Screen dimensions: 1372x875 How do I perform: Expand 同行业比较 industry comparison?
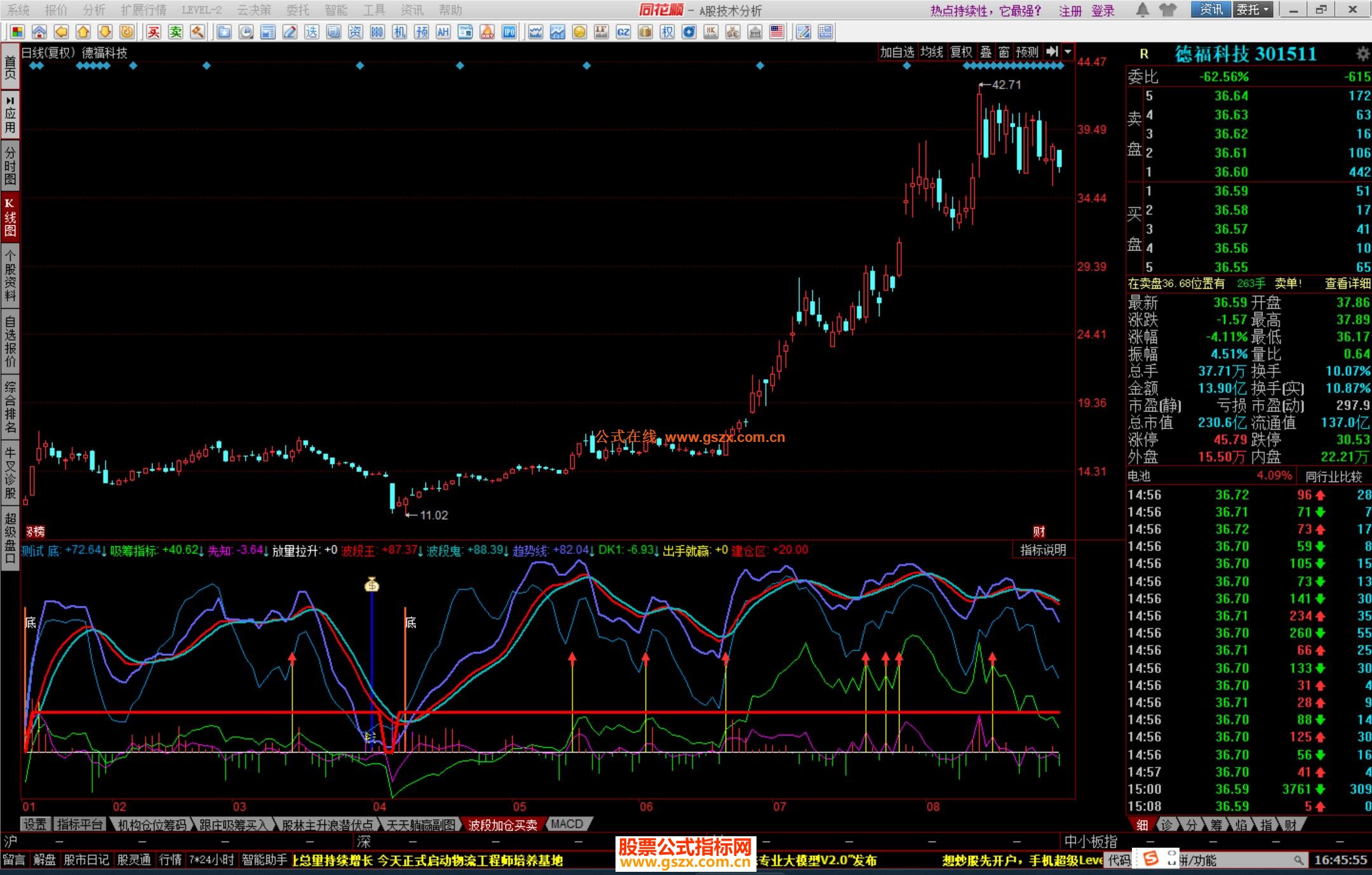(1333, 476)
